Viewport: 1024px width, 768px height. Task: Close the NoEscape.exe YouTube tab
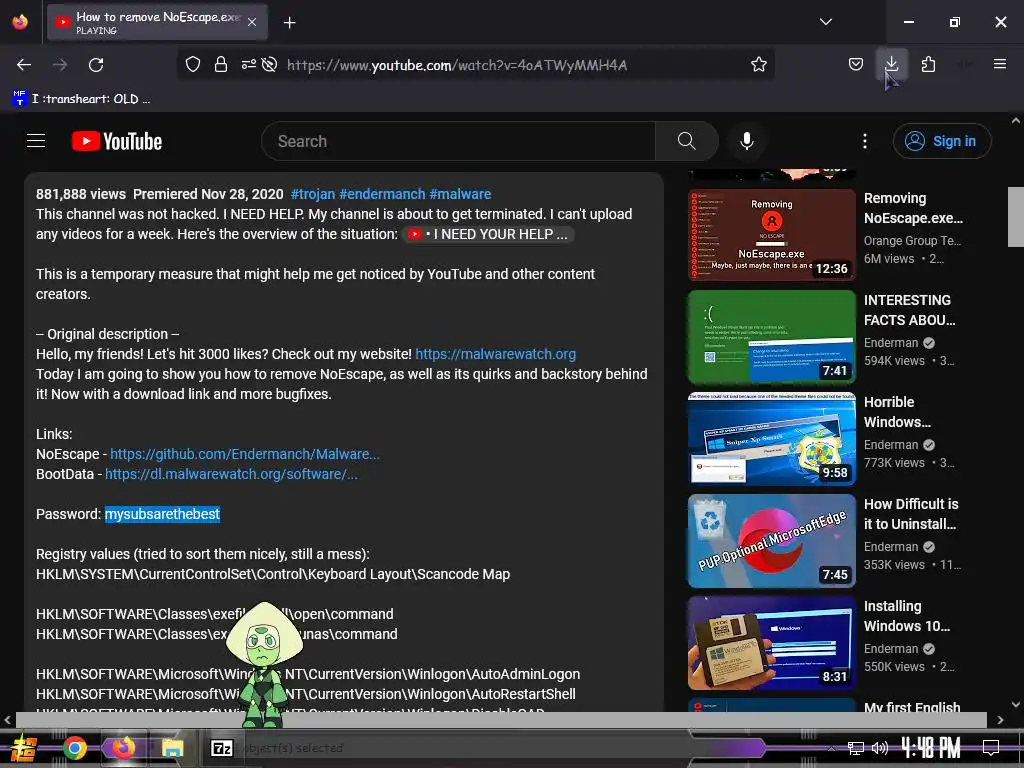pyautogui.click(x=252, y=22)
